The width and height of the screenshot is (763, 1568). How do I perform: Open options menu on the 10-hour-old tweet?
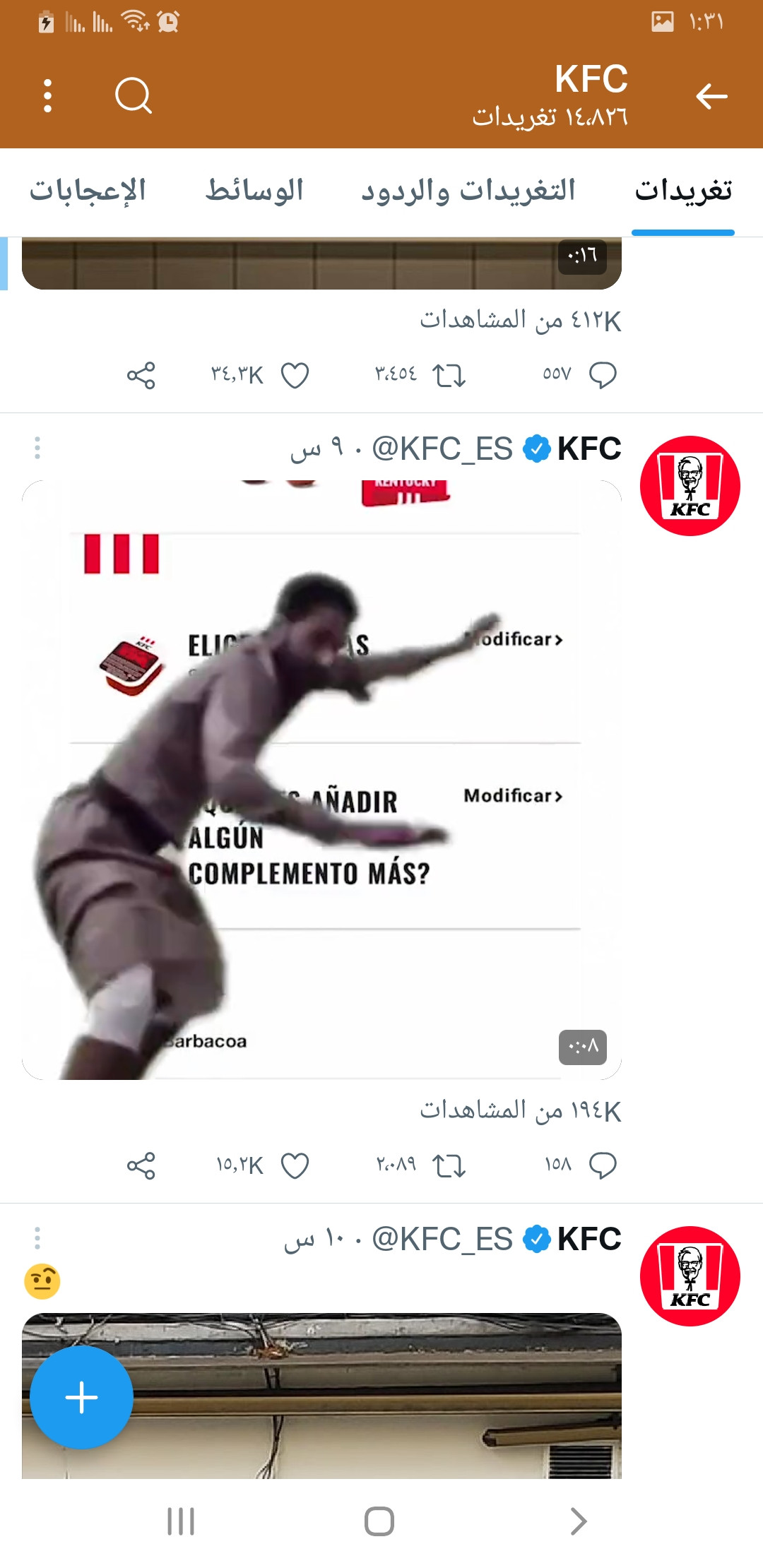(37, 1238)
